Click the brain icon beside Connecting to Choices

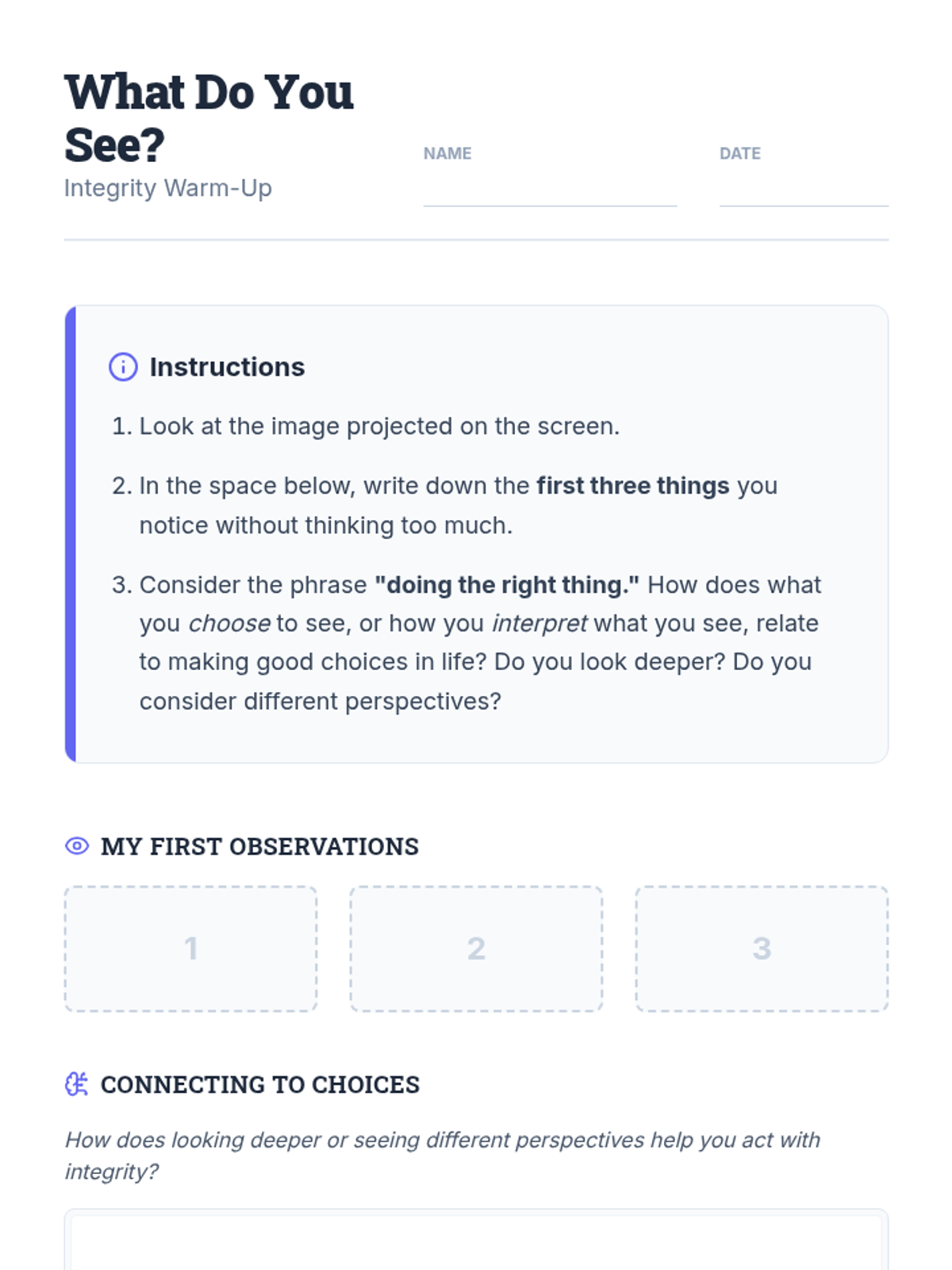coord(77,1084)
